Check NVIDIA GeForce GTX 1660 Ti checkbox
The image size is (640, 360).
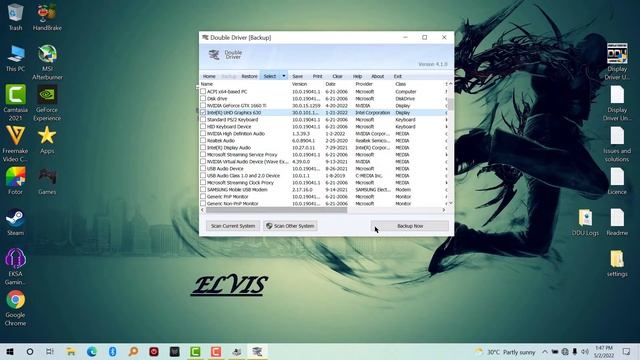click(x=203, y=105)
